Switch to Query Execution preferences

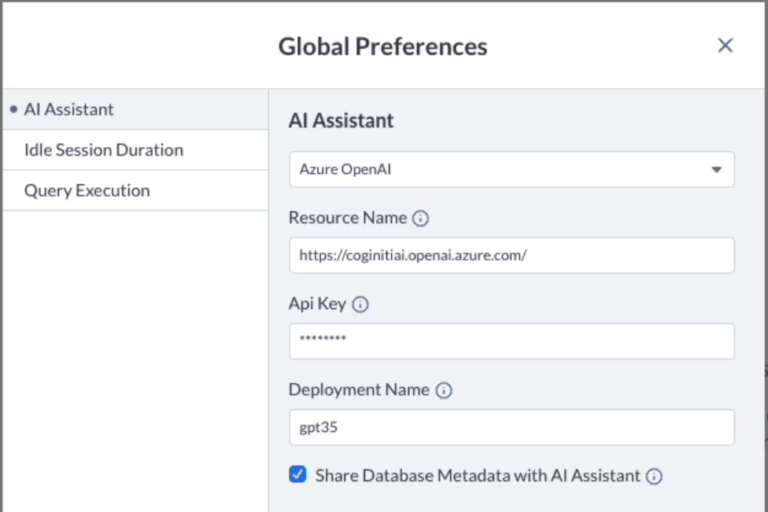(x=87, y=190)
